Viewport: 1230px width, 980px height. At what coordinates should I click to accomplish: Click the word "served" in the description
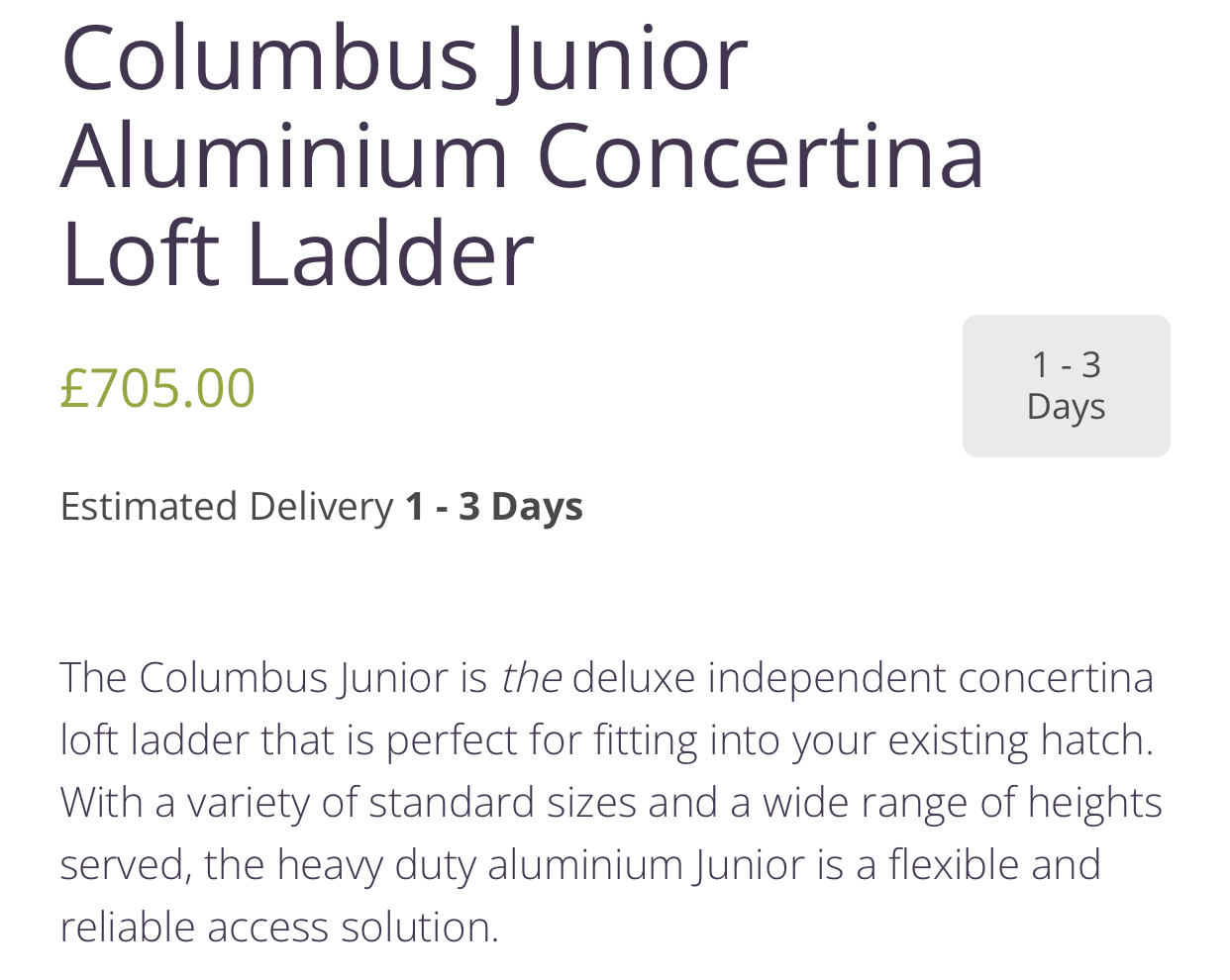click(126, 866)
